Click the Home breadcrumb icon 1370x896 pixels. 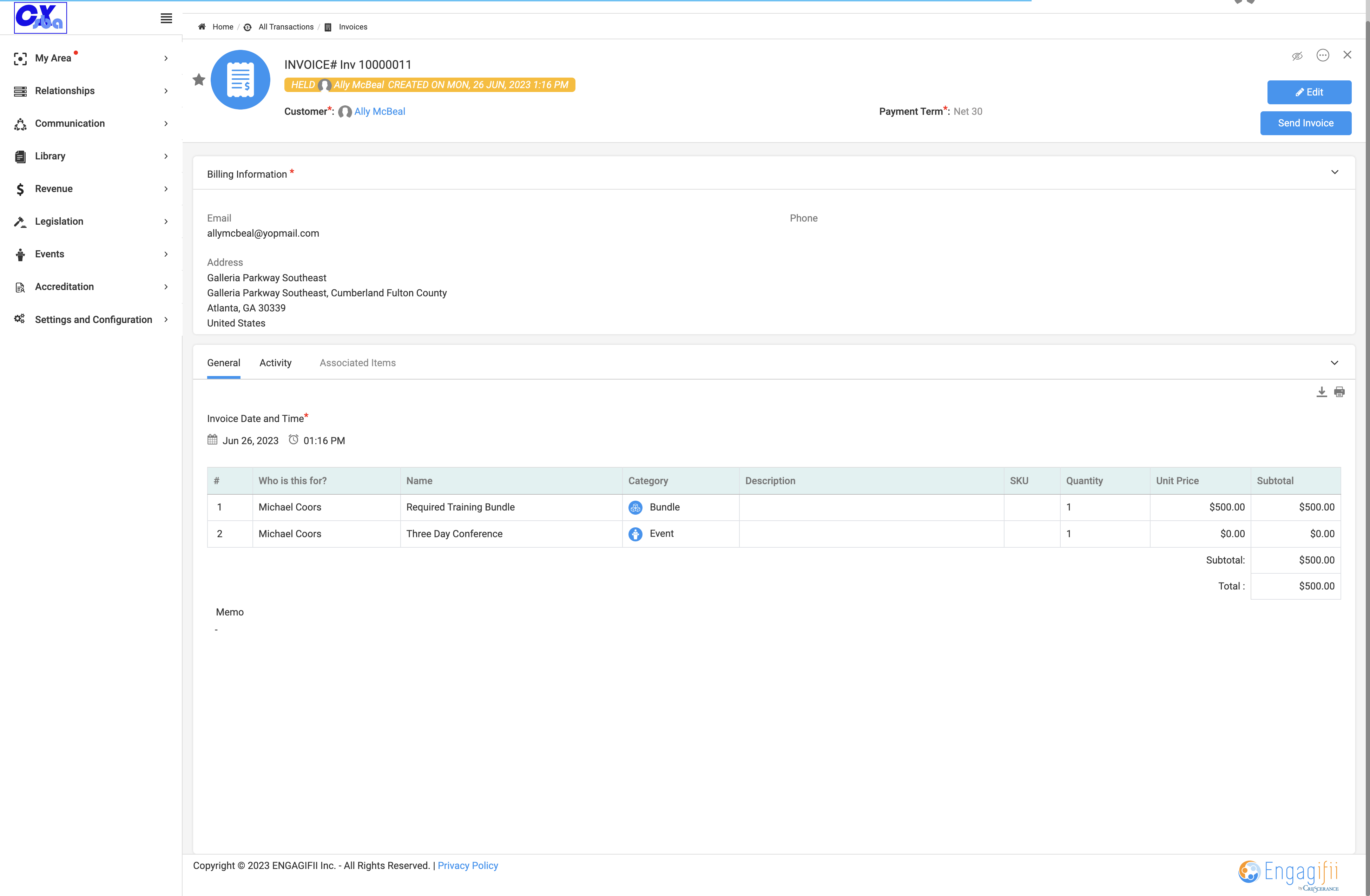pyautogui.click(x=202, y=26)
